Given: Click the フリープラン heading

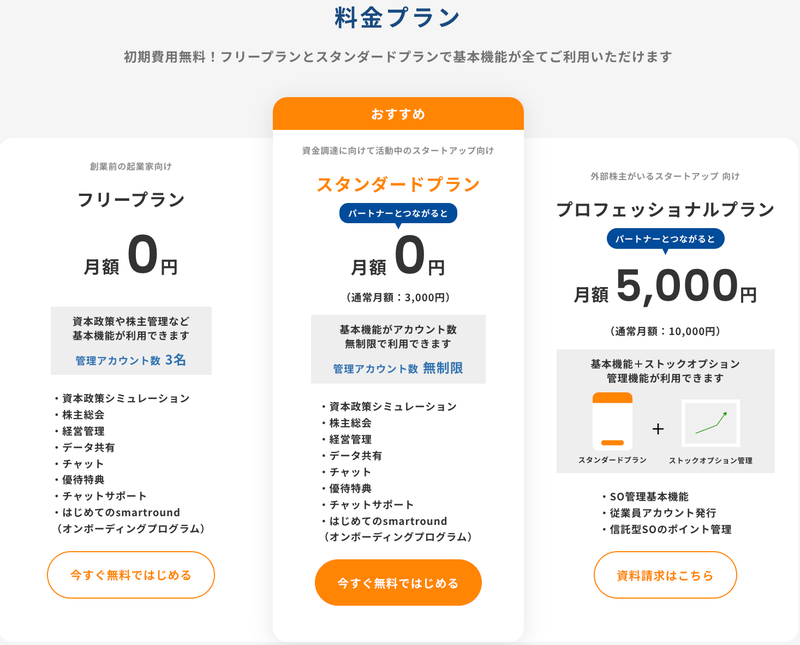Looking at the screenshot, I should pyautogui.click(x=131, y=200).
